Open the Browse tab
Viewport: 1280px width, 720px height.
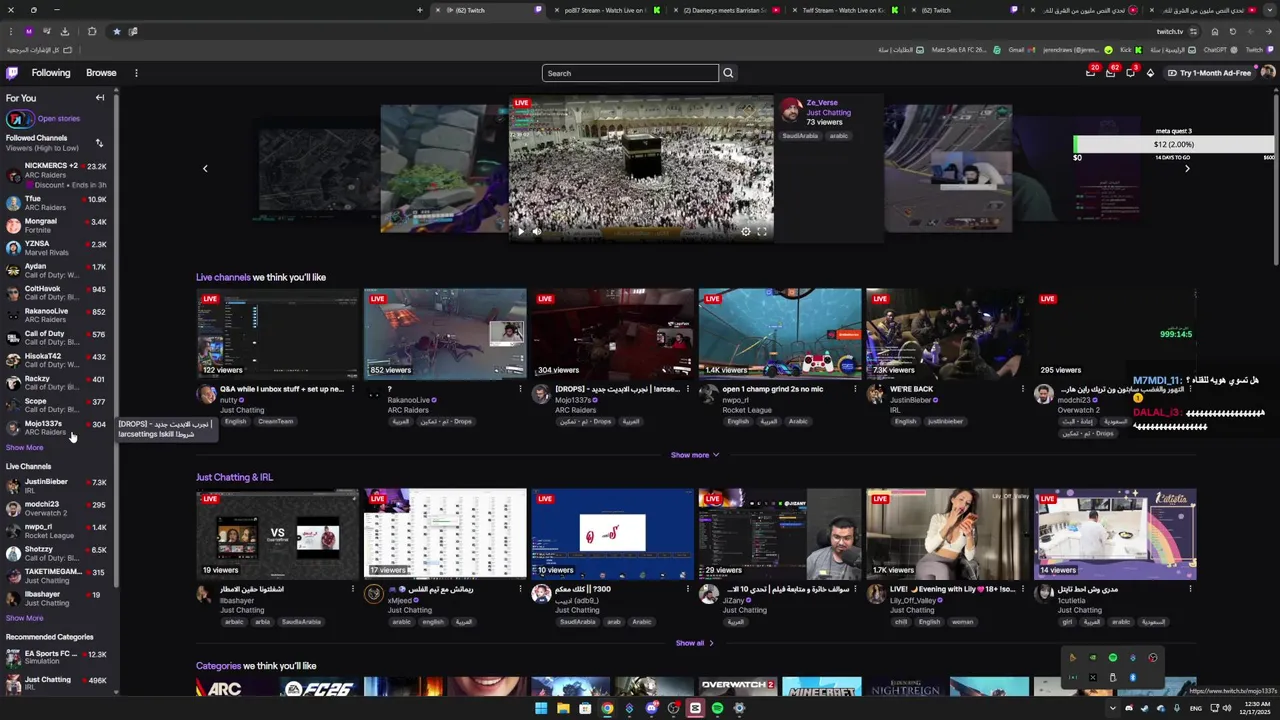[x=101, y=73]
